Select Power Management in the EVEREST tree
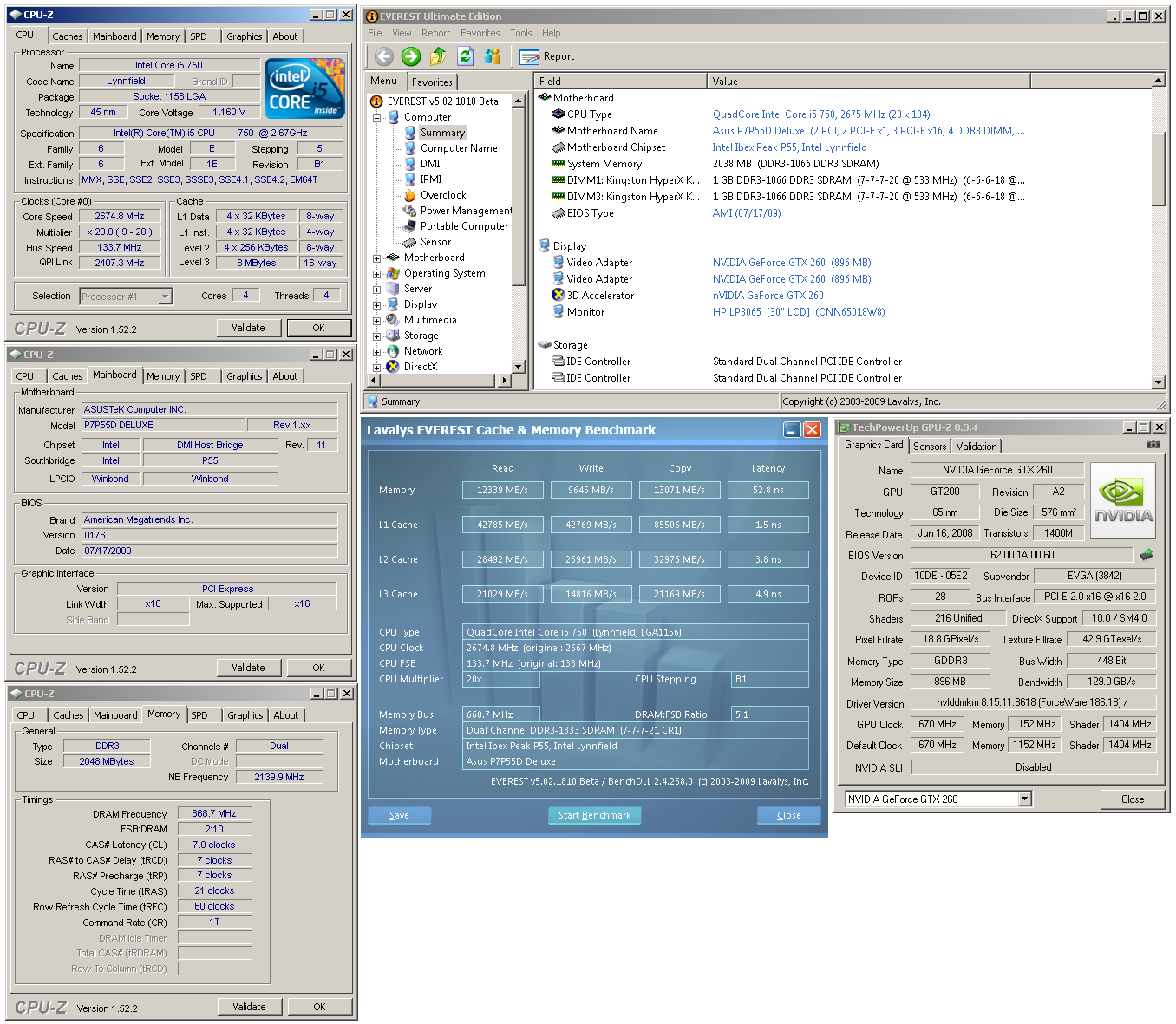The width and height of the screenshot is (1176, 1024). (x=457, y=211)
